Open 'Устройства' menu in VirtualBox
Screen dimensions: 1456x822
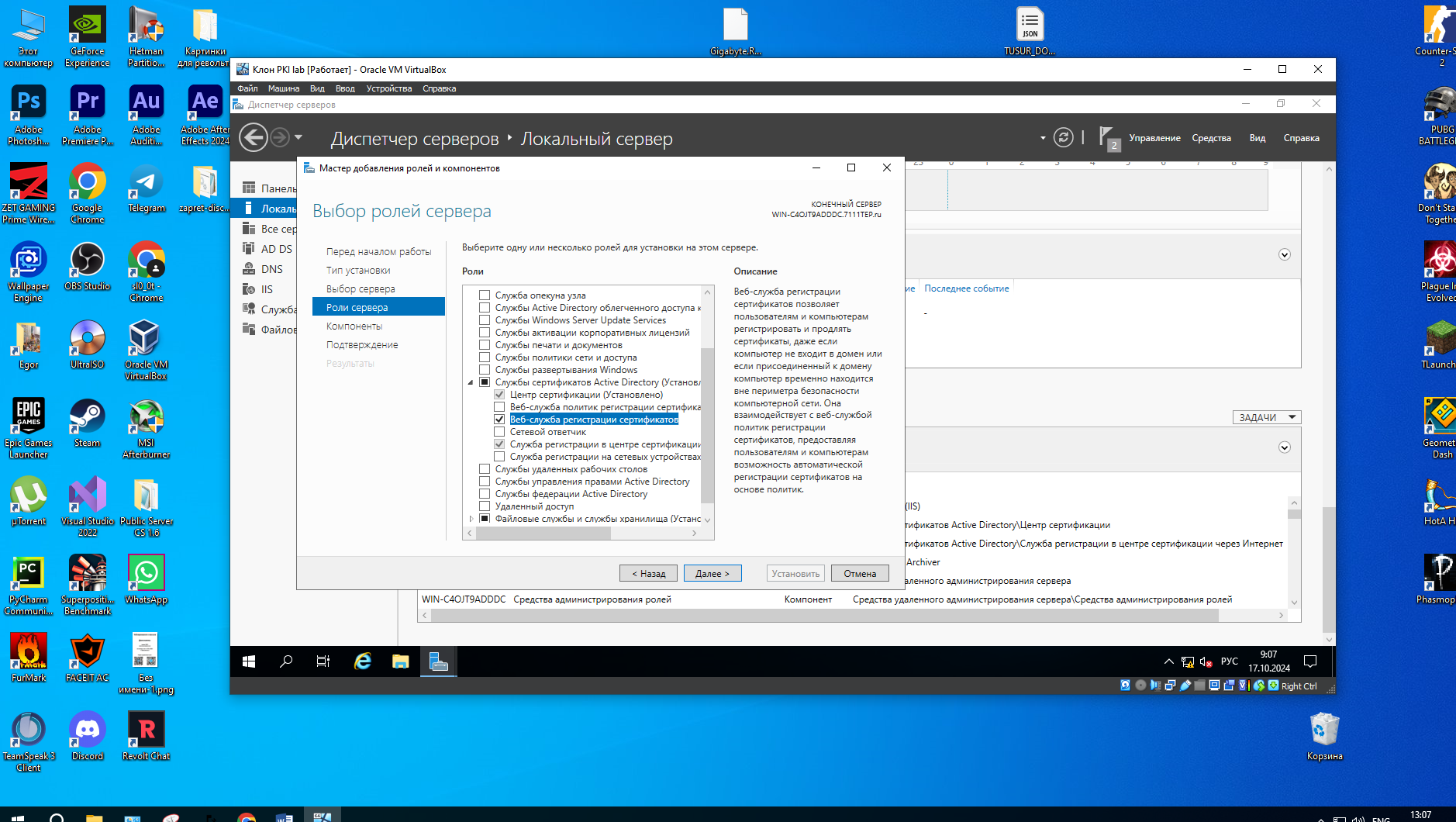[x=389, y=88]
